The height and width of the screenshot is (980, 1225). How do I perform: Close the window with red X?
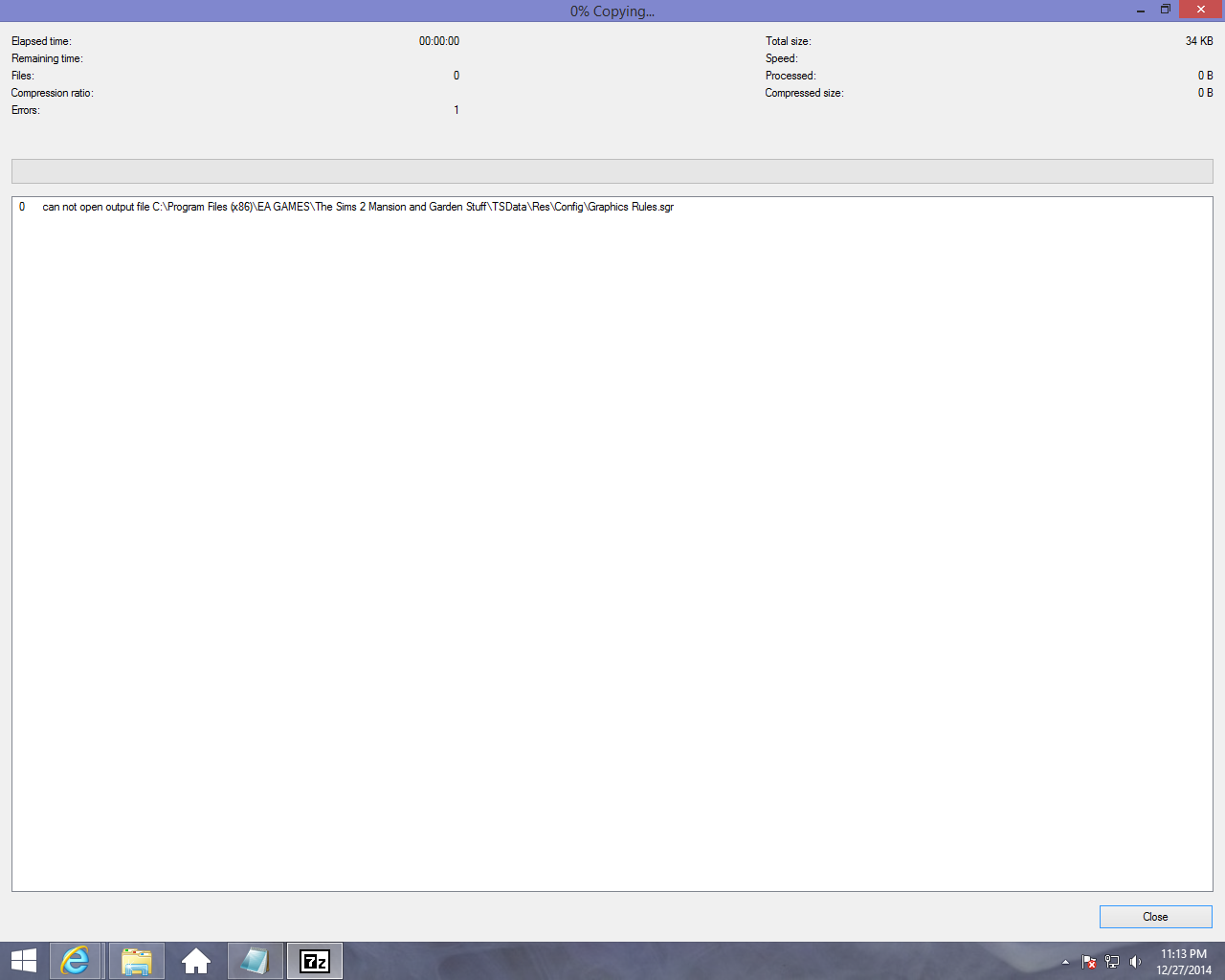tap(1201, 10)
